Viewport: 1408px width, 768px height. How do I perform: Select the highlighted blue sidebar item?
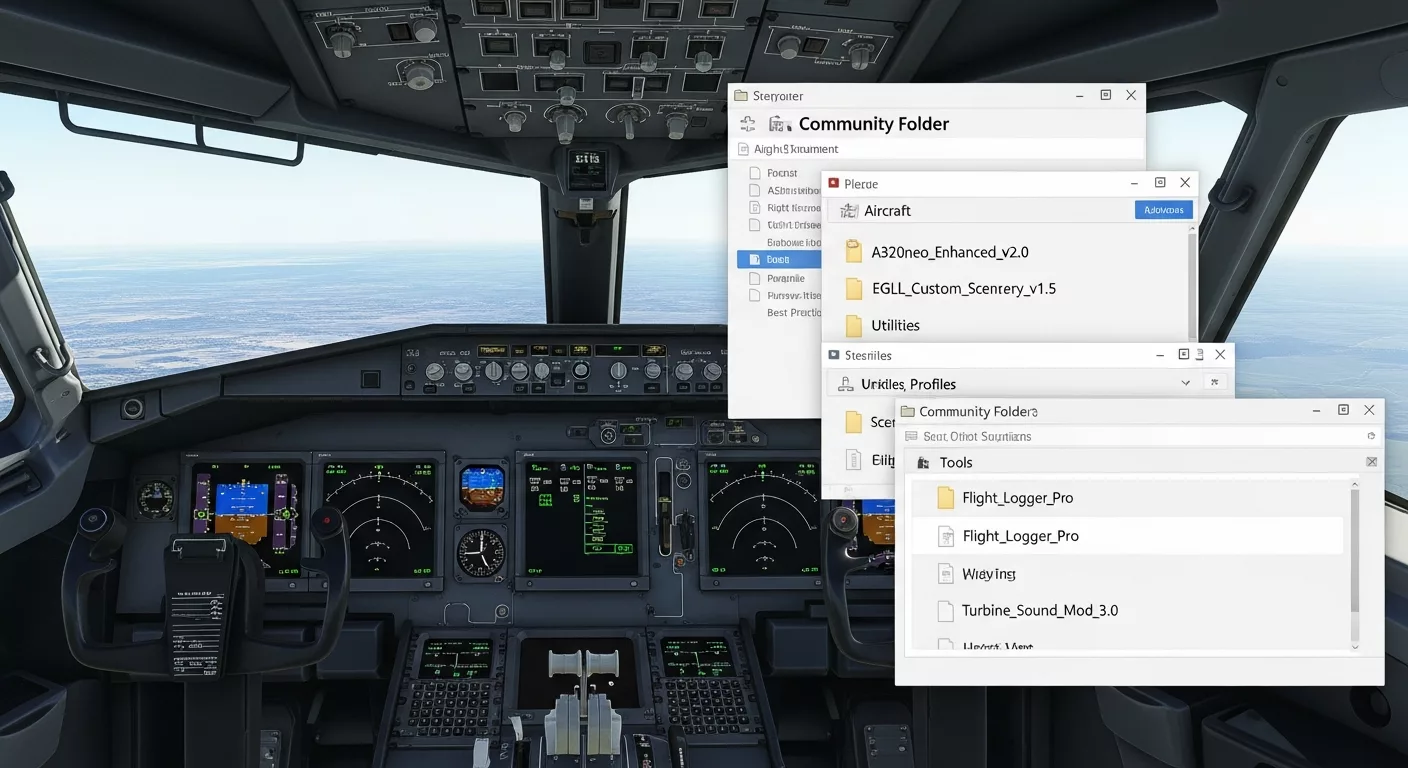(x=778, y=259)
